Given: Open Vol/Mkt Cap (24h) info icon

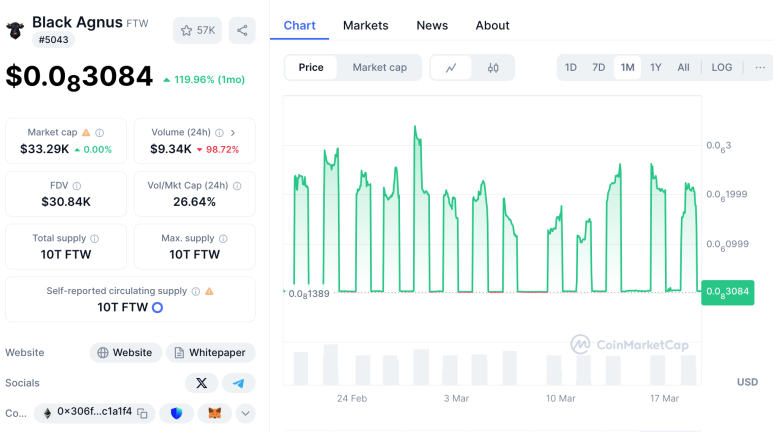Looking at the screenshot, I should 237,186.
